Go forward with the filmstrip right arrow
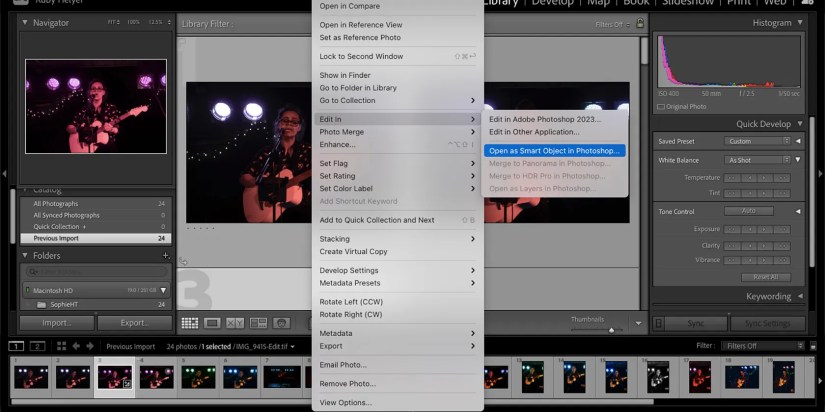 pyautogui.click(x=90, y=346)
